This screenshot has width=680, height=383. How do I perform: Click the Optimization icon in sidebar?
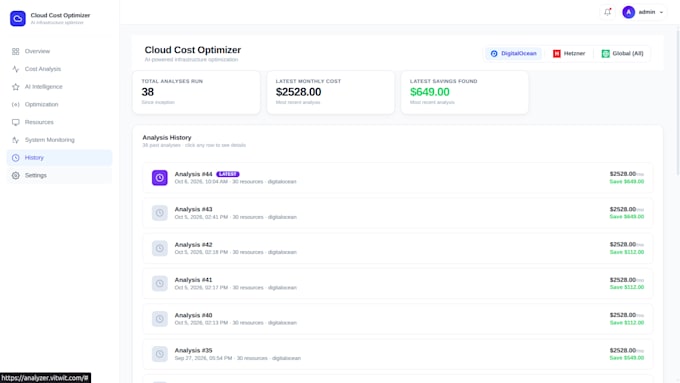(x=16, y=105)
